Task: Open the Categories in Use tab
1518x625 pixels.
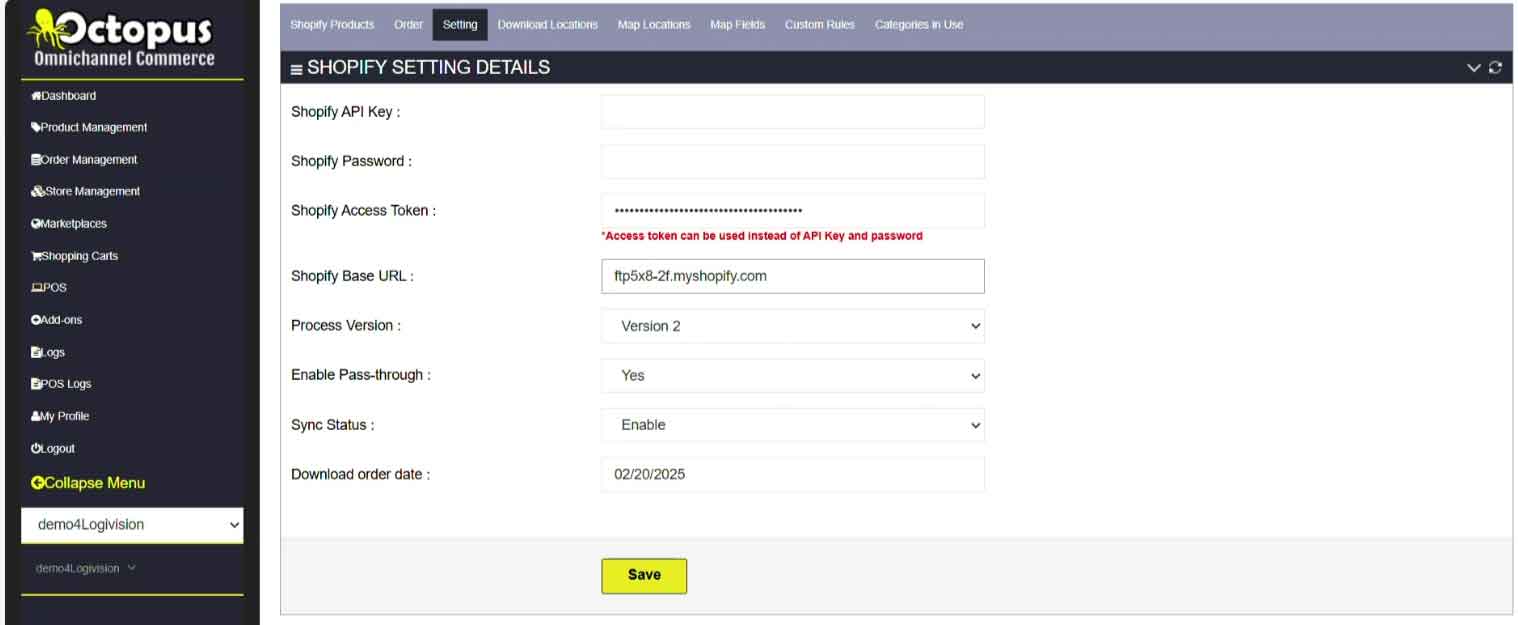Action: click(919, 25)
